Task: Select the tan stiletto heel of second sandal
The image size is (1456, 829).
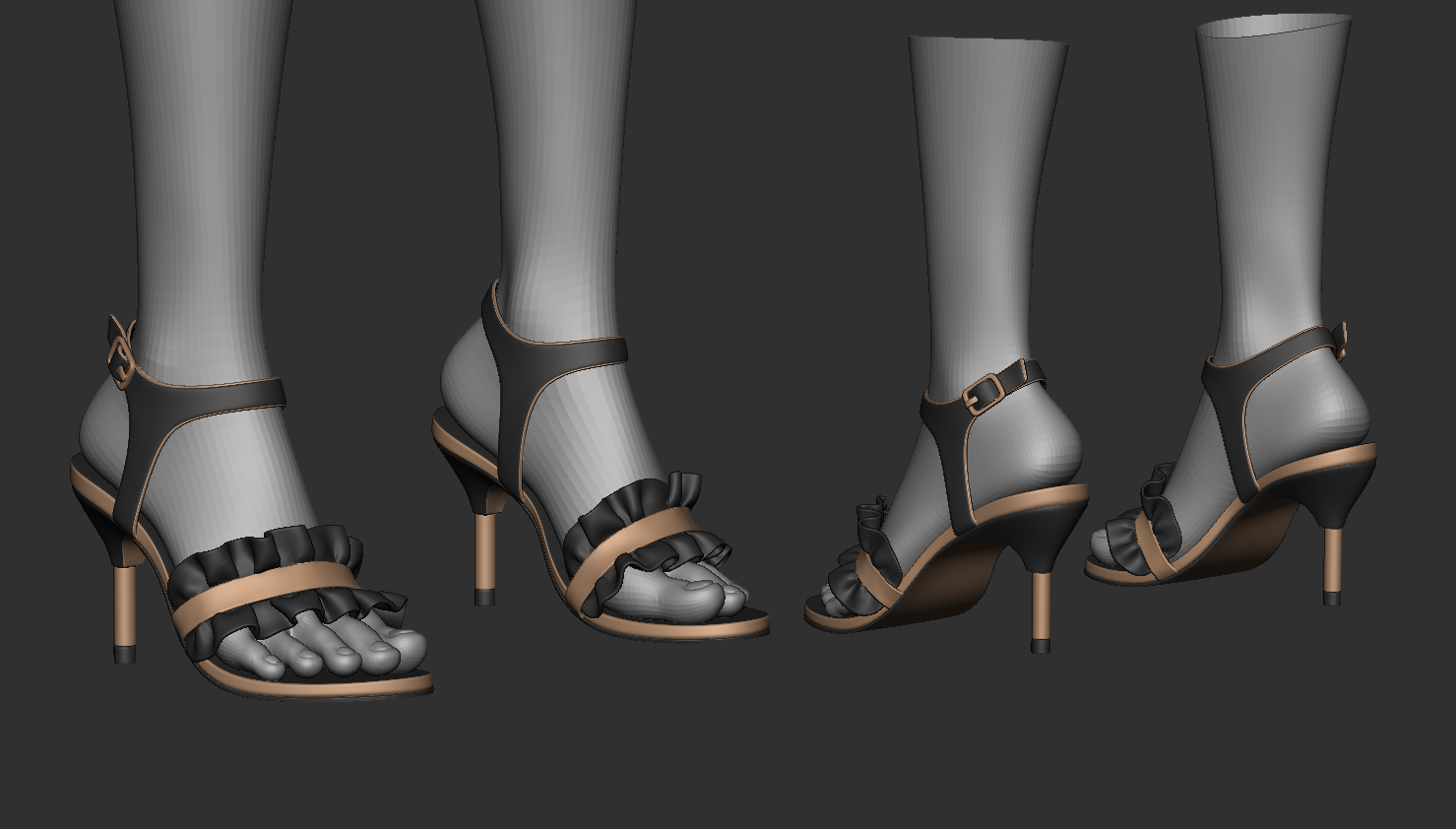Action: click(483, 551)
